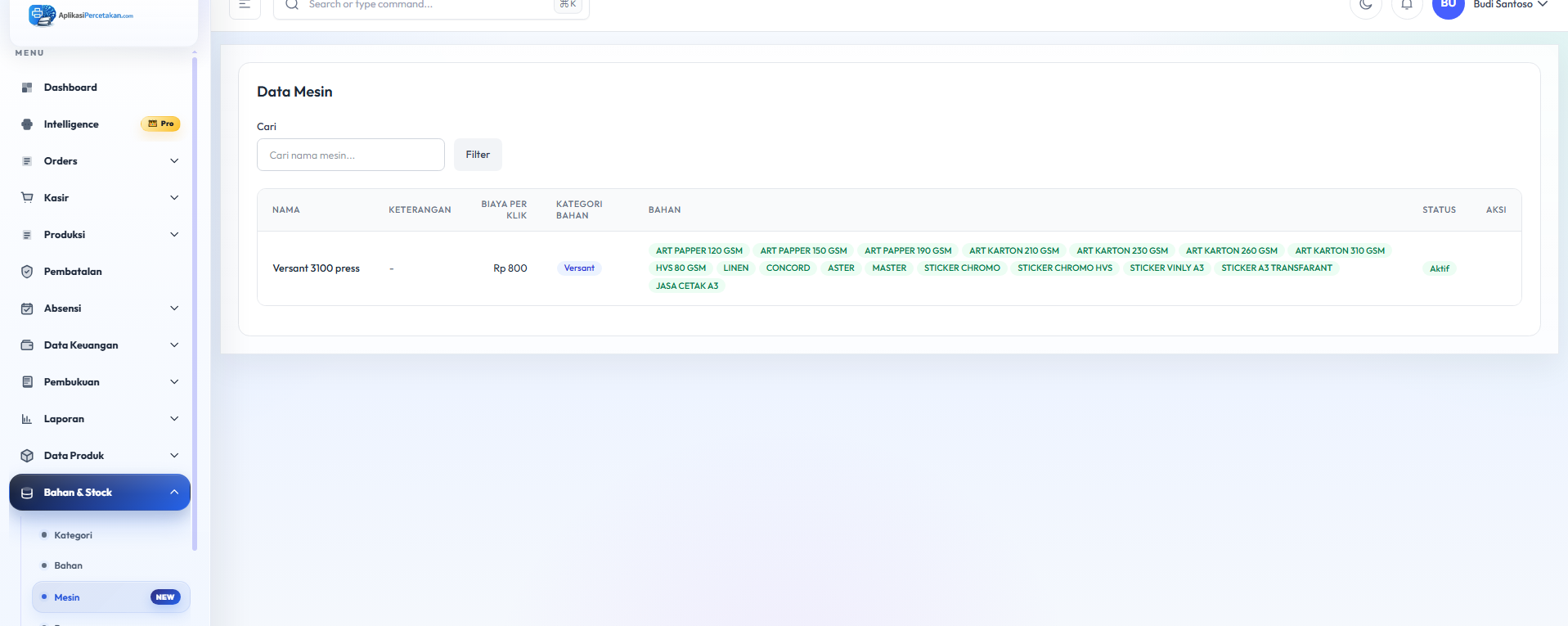Expand the Kasir menu chevron

pos(174,198)
